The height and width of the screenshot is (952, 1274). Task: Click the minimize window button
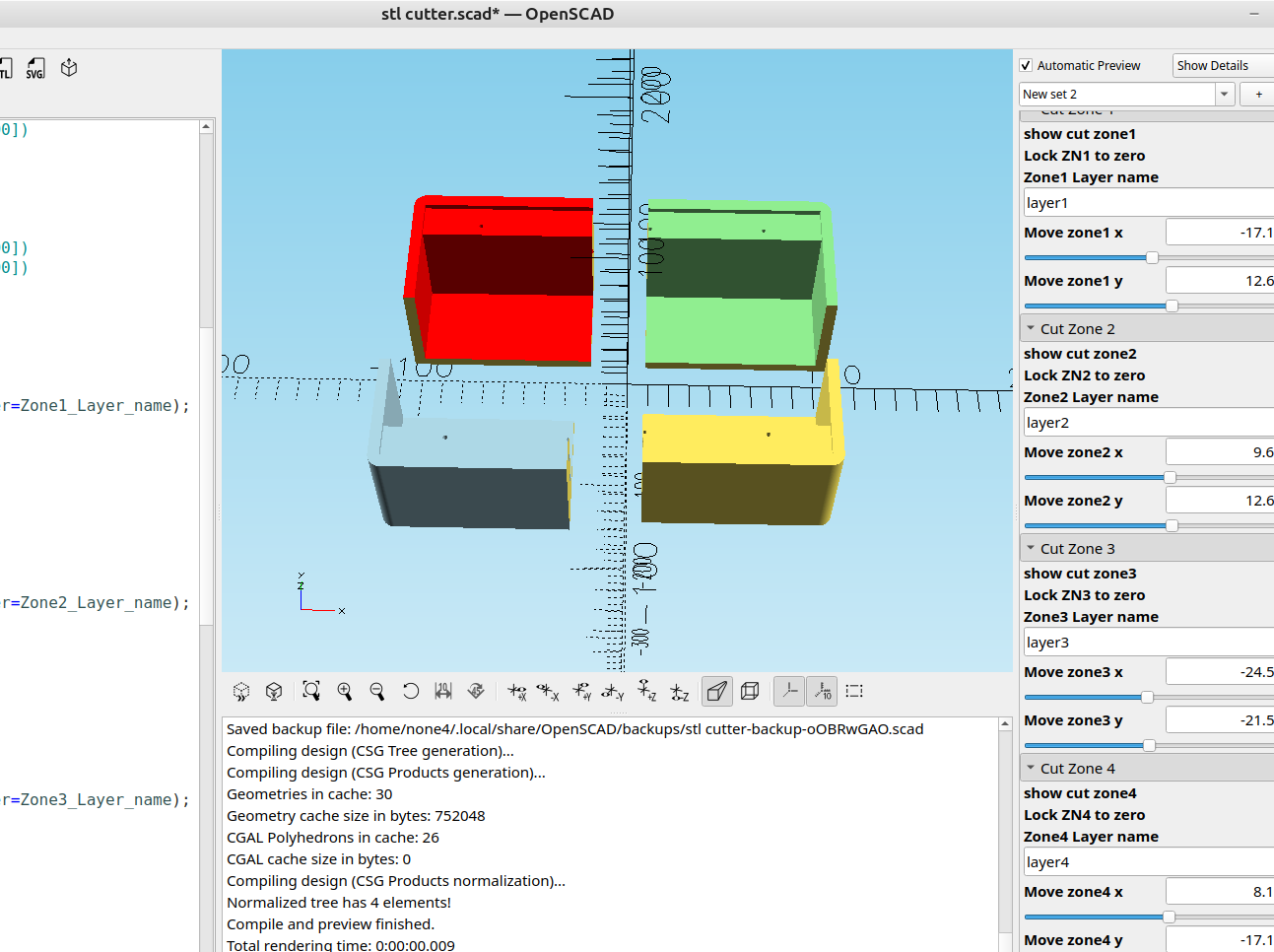(x=1254, y=14)
